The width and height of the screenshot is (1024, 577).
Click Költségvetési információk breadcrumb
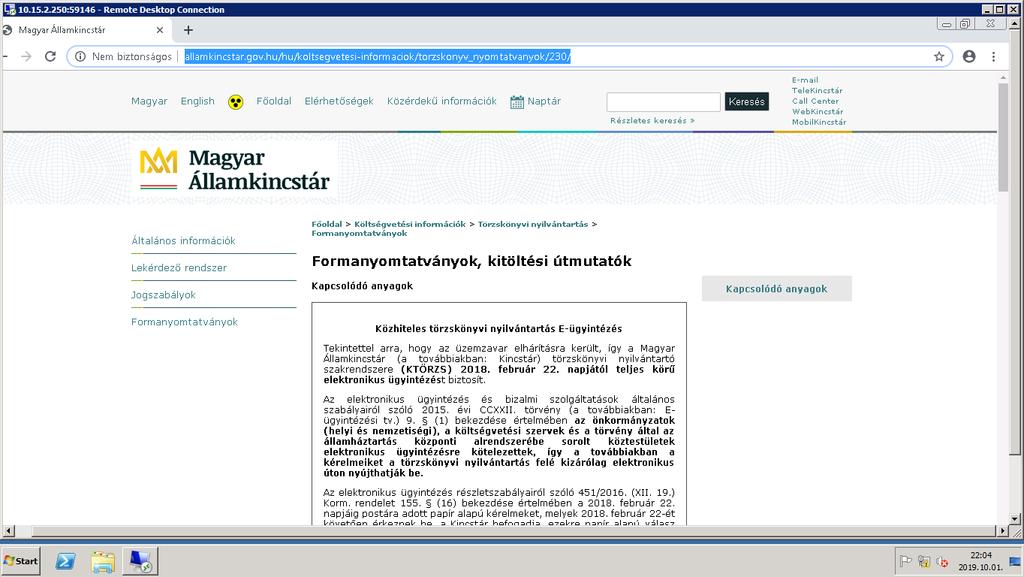pyautogui.click(x=409, y=224)
